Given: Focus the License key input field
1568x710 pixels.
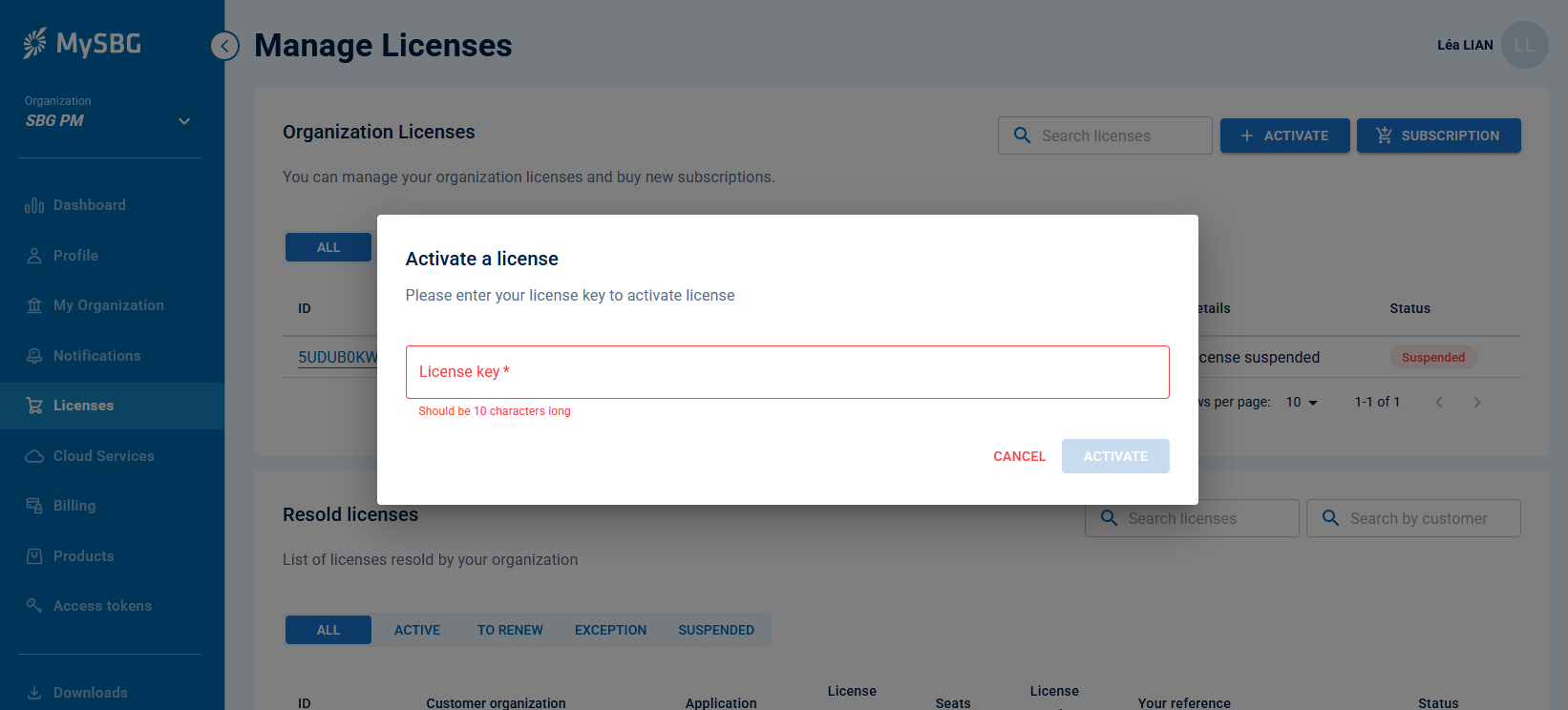Looking at the screenshot, I should coord(787,372).
